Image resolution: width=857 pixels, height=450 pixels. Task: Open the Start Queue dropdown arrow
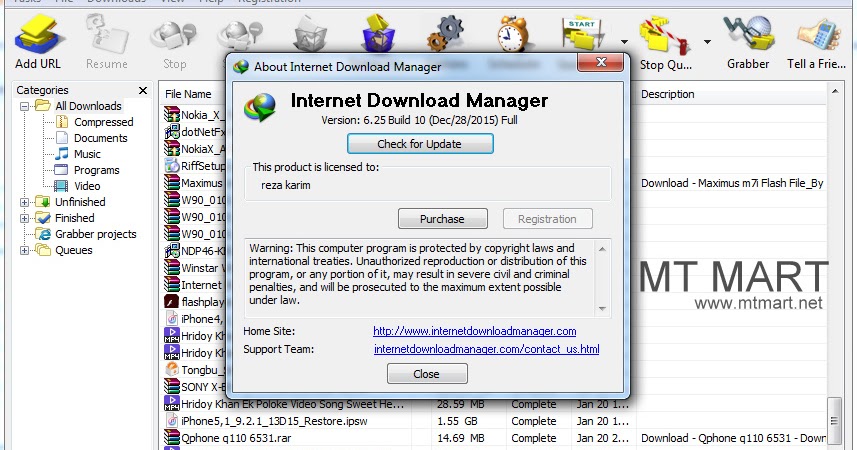tap(624, 42)
